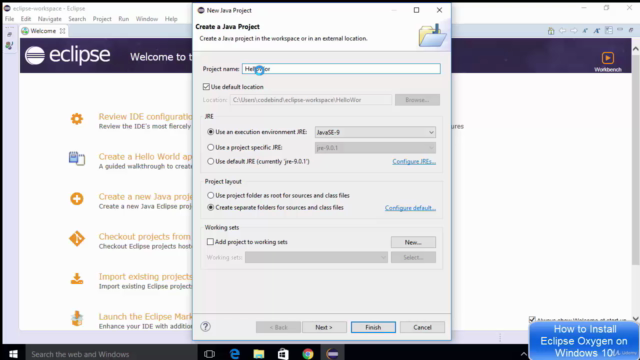
Task: Open the jre-9.0.1 project JRE dropdown
Action: coord(375,148)
